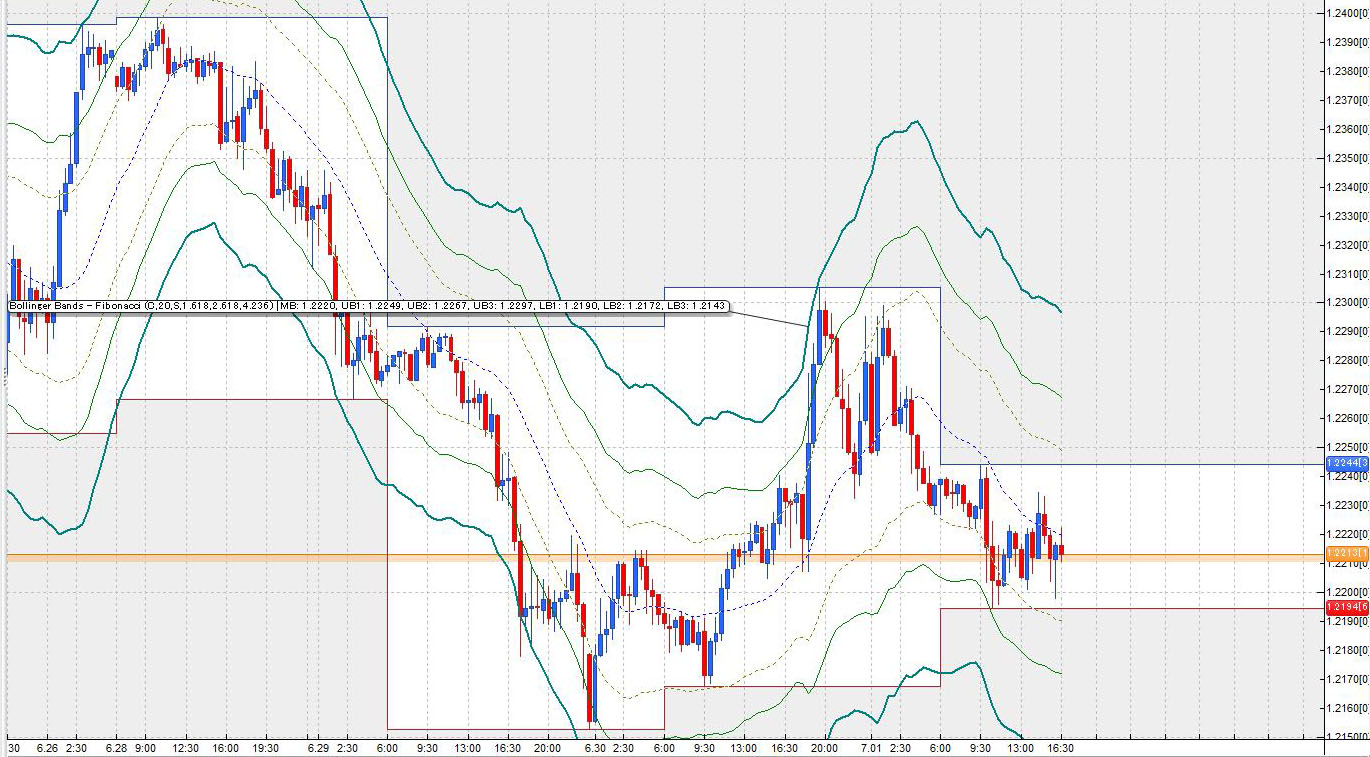Click the 6.29 date label on time axis
This screenshot has width=1370, height=757.
pyautogui.click(x=318, y=748)
